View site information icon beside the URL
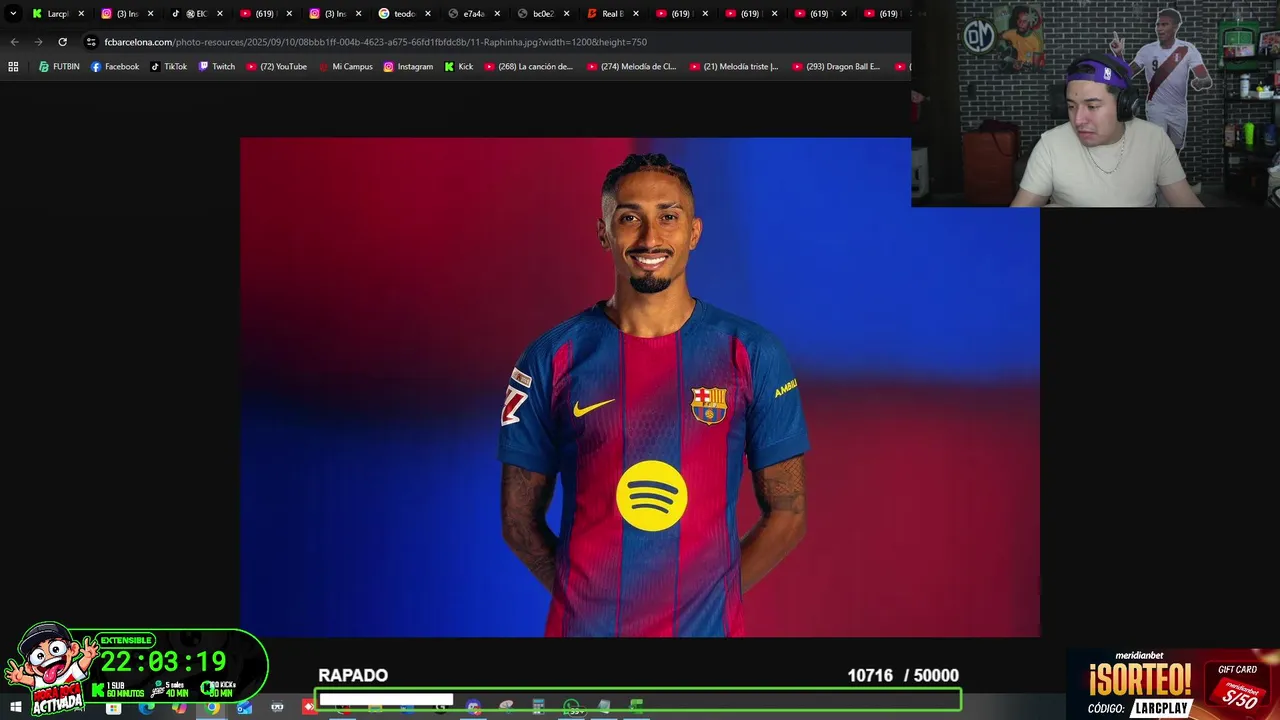This screenshot has width=1280, height=720. click(91, 42)
